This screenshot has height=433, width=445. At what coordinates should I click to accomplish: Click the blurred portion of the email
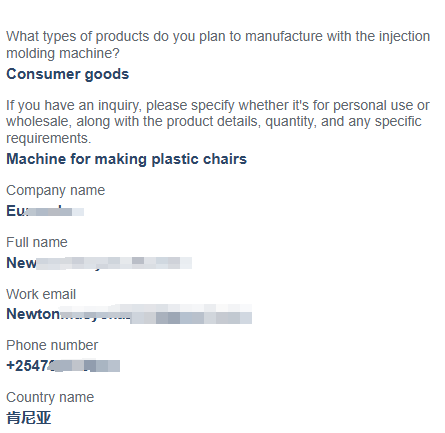(157, 314)
